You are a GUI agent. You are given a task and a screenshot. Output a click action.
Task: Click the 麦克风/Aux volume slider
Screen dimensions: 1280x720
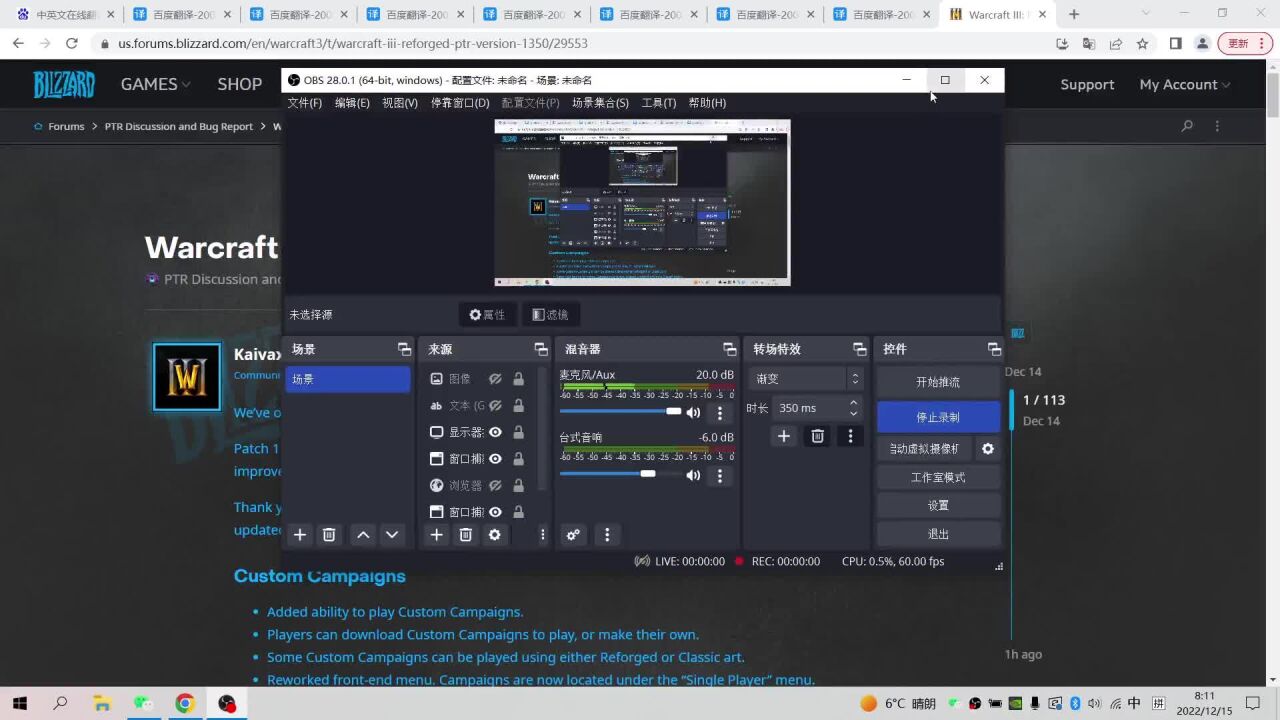(620, 411)
